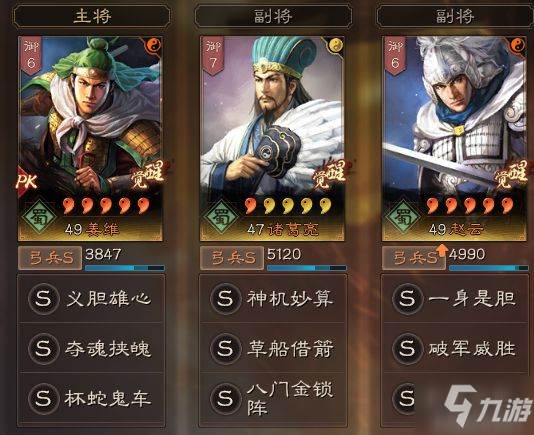Tap yin-yang icon on 赵云 card
The height and width of the screenshot is (435, 534).
click(518, 45)
